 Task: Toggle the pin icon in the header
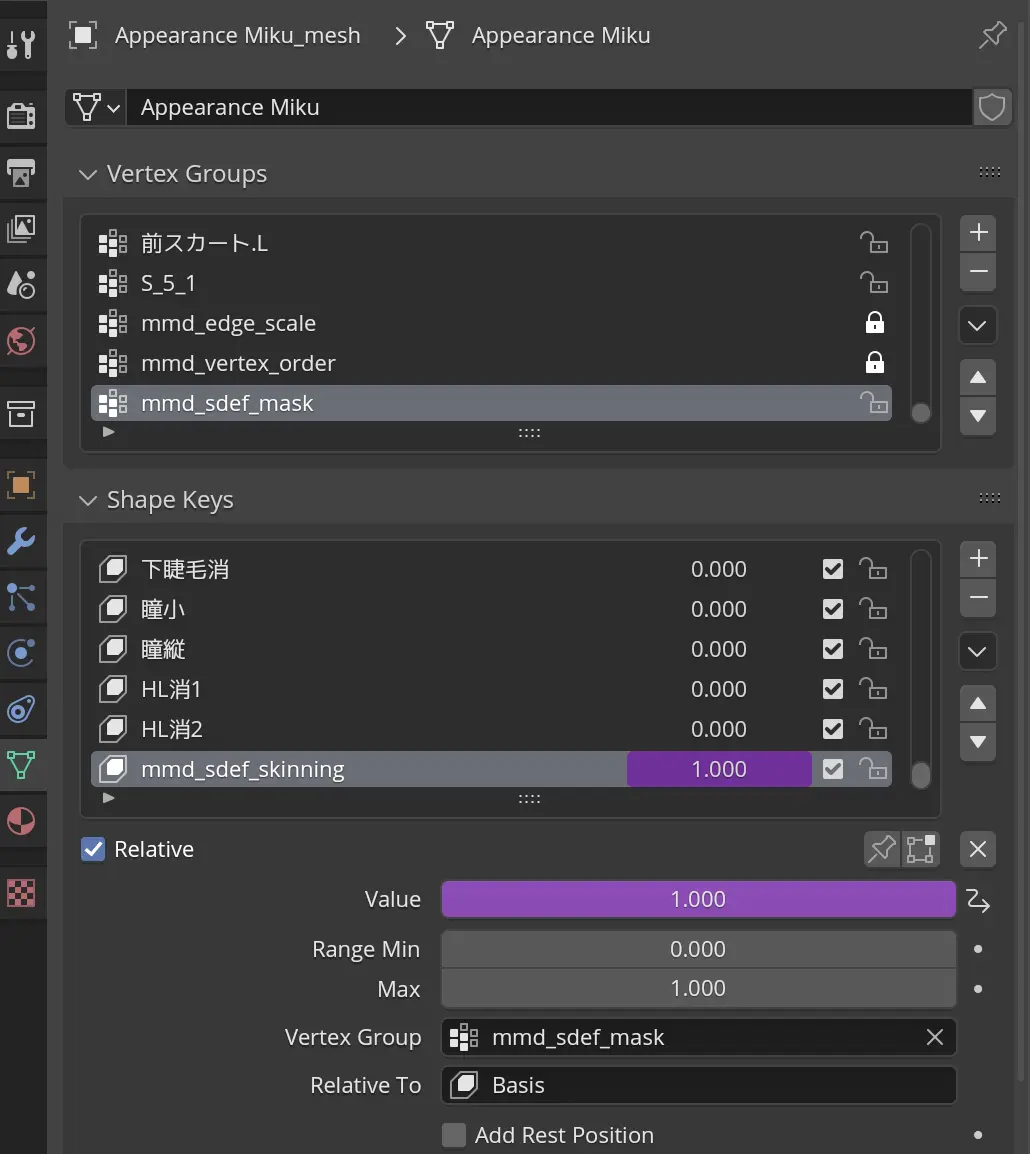point(992,35)
